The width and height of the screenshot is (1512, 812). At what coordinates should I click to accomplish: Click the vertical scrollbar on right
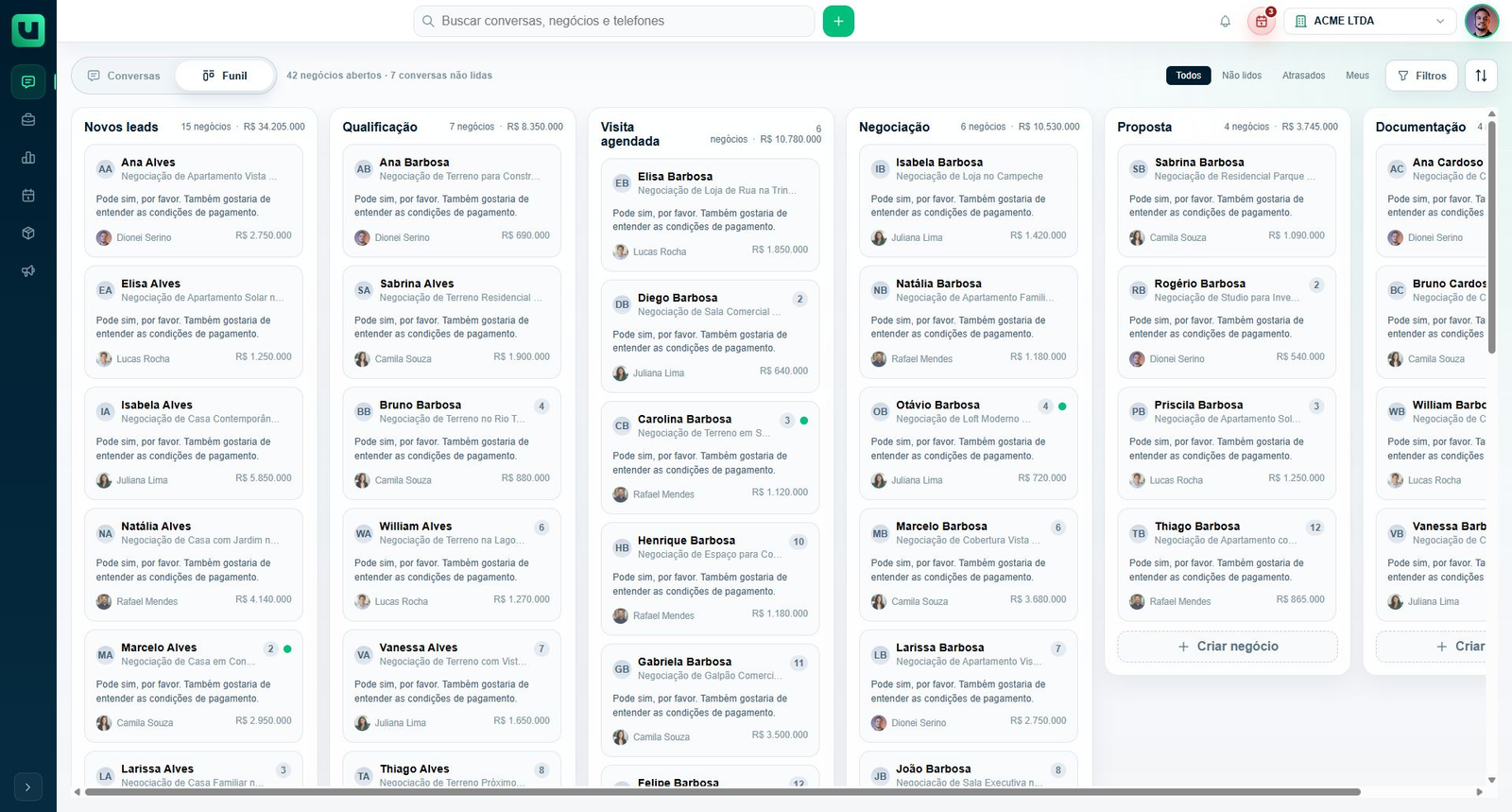(x=1491, y=238)
